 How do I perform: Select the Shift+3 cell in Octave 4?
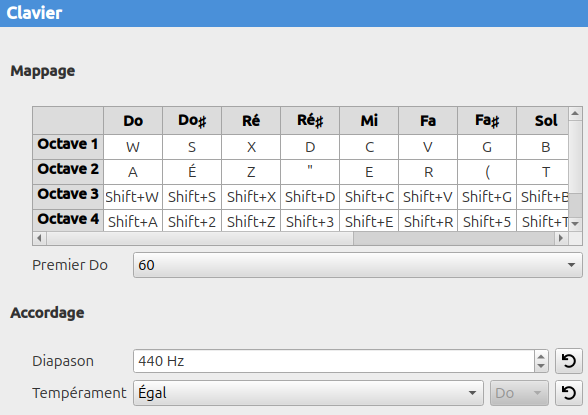(x=310, y=222)
